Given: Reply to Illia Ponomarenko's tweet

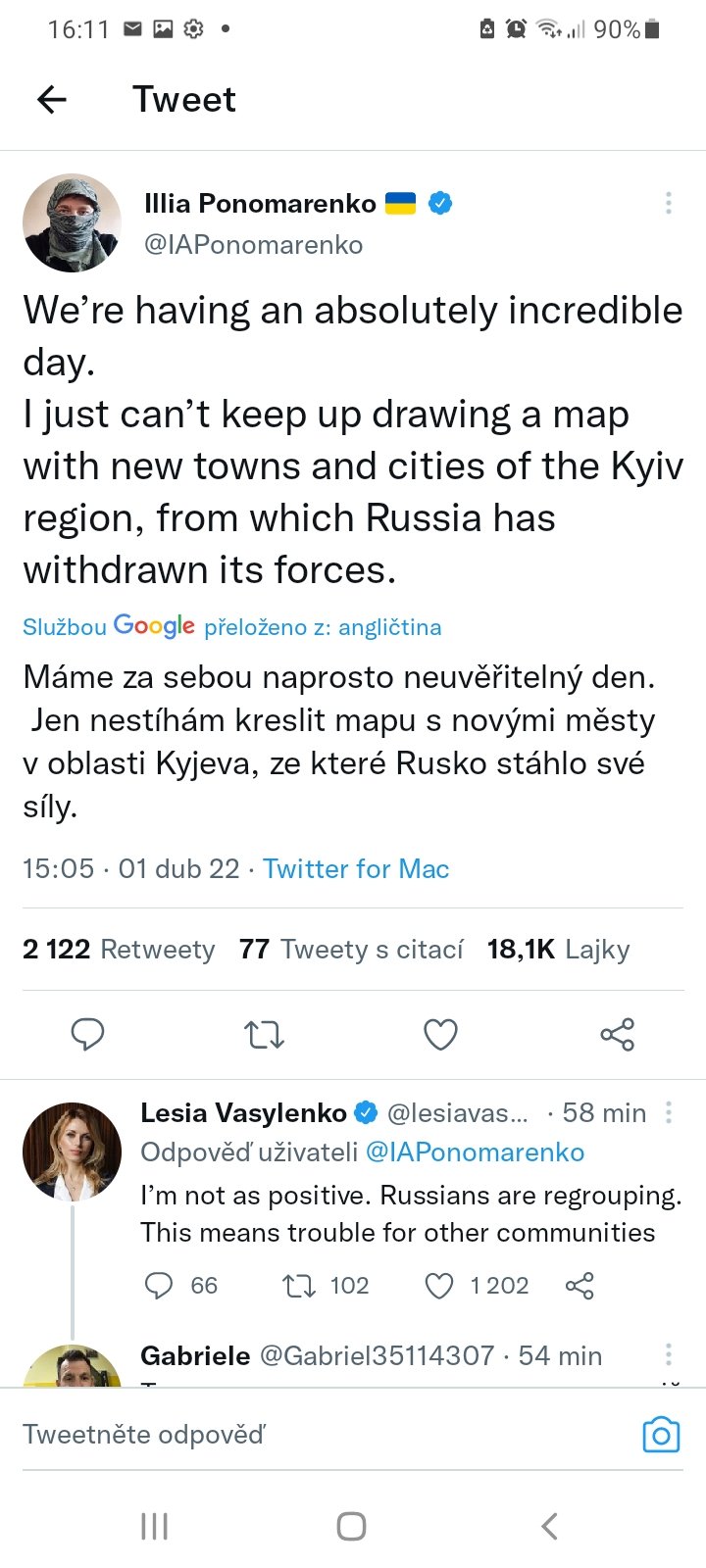Looking at the screenshot, I should (x=88, y=1034).
